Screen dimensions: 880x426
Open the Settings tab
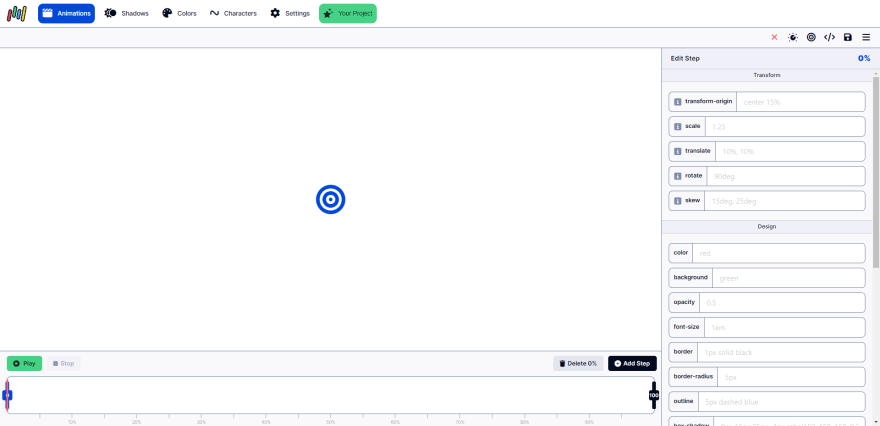point(290,13)
